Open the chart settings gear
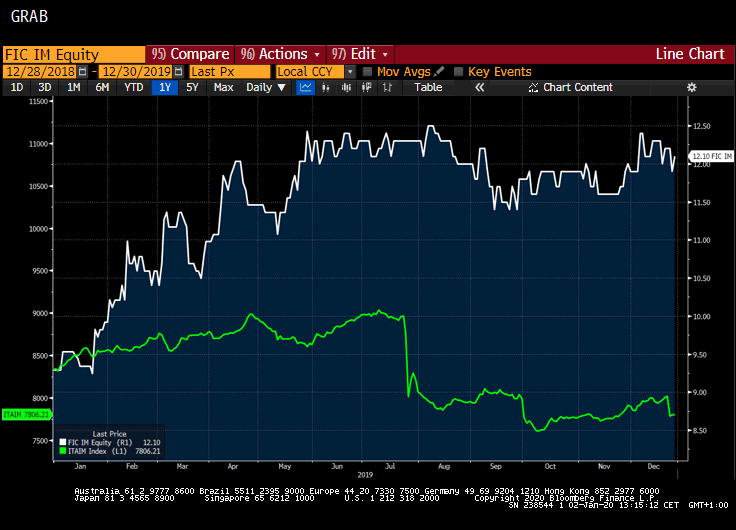Screen dimensions: 736x530 [691, 87]
